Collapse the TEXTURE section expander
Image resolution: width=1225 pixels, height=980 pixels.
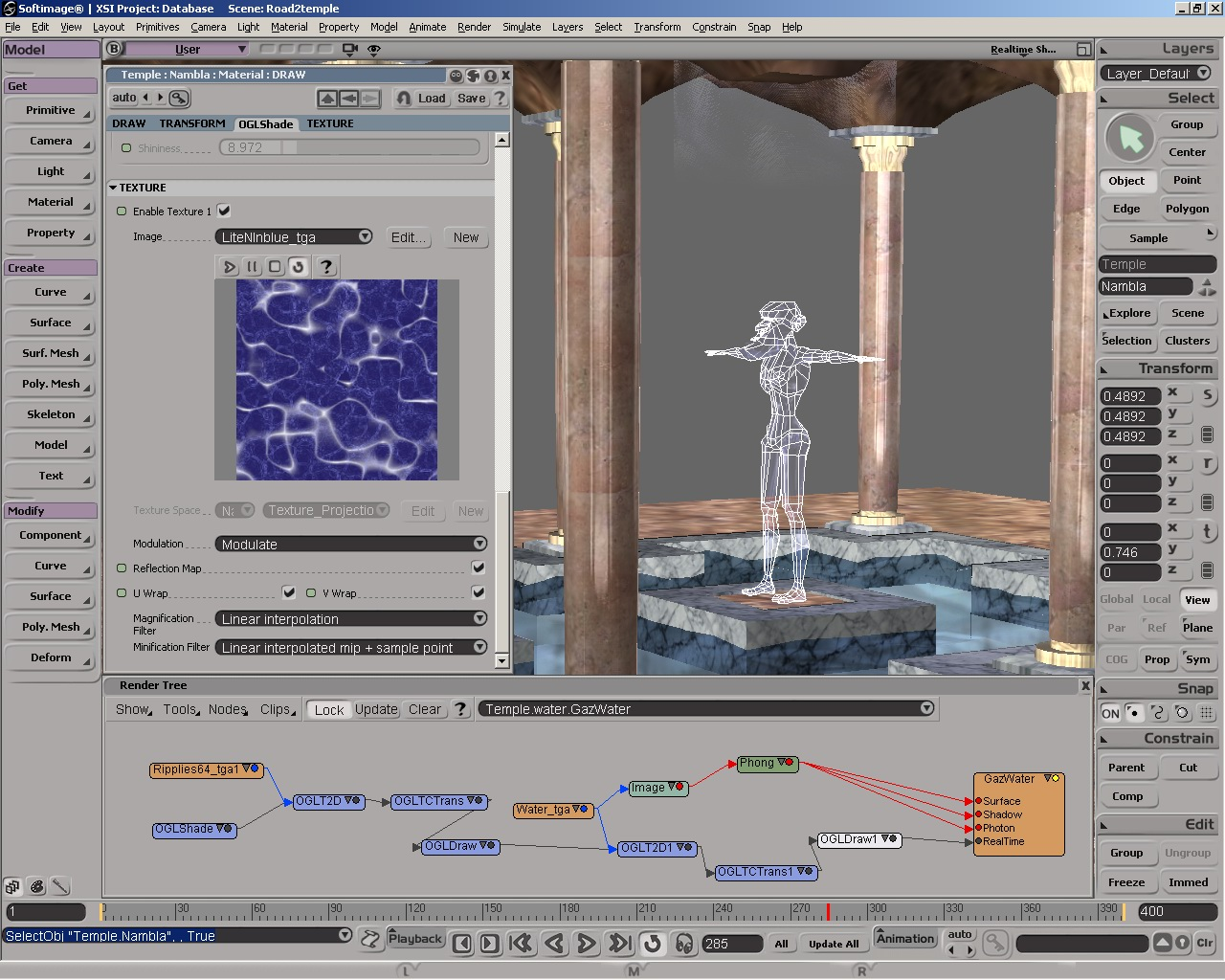coord(113,188)
